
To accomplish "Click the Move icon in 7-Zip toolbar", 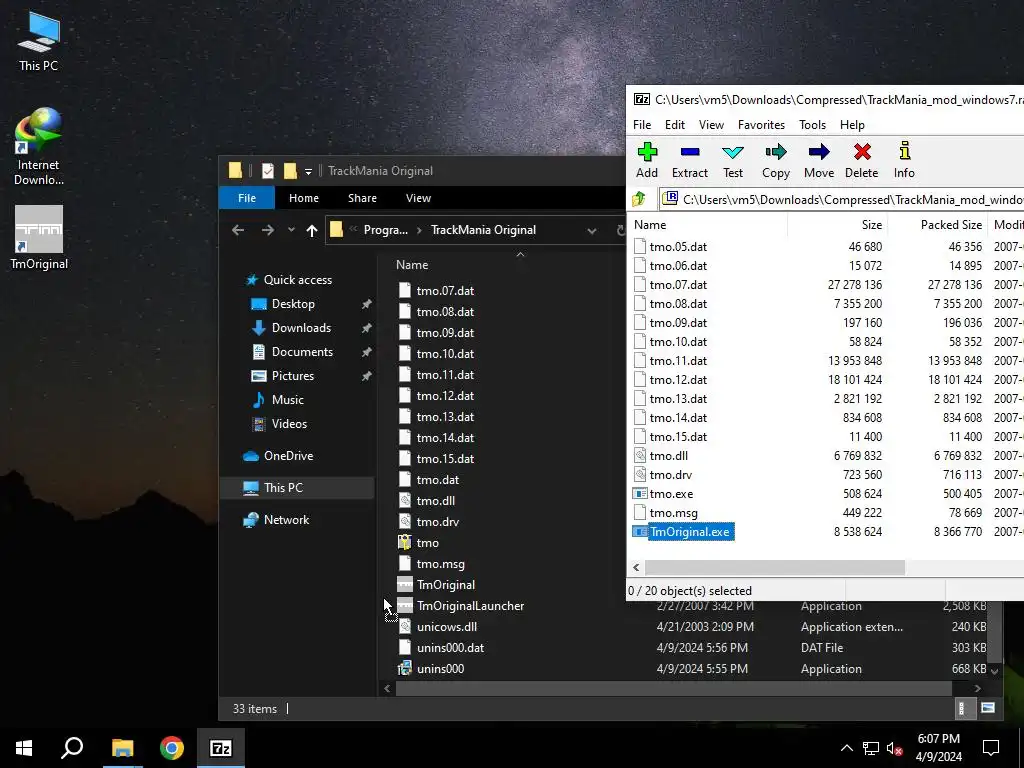I will point(819,160).
